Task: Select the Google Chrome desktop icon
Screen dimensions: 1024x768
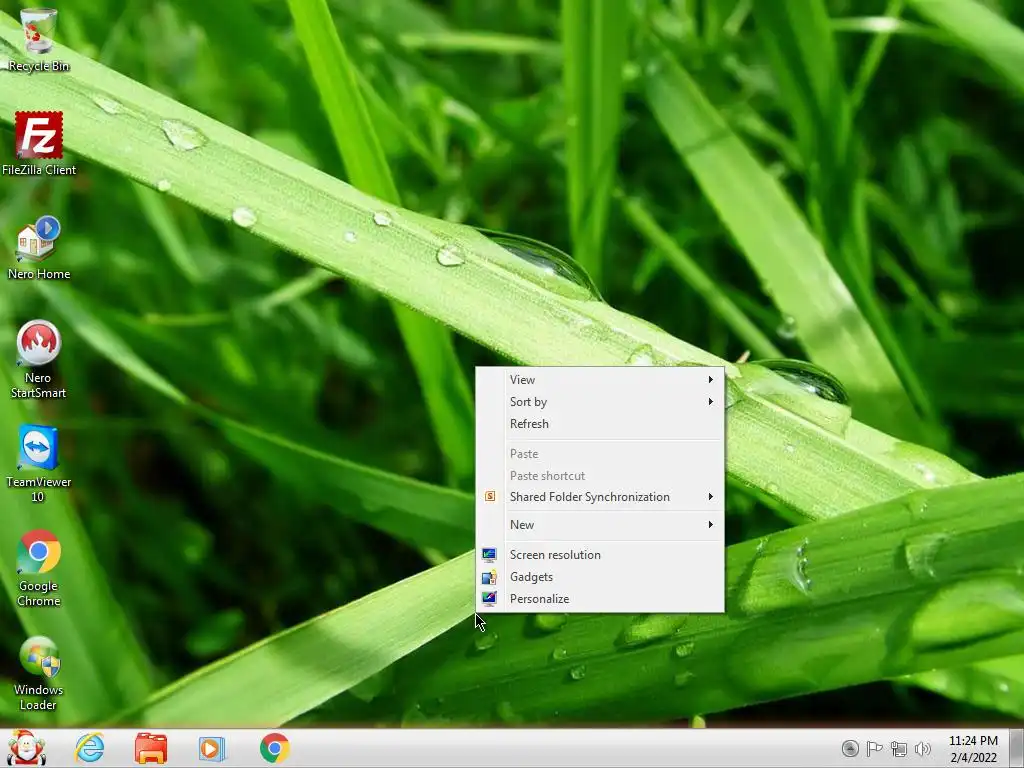Action: (x=39, y=568)
